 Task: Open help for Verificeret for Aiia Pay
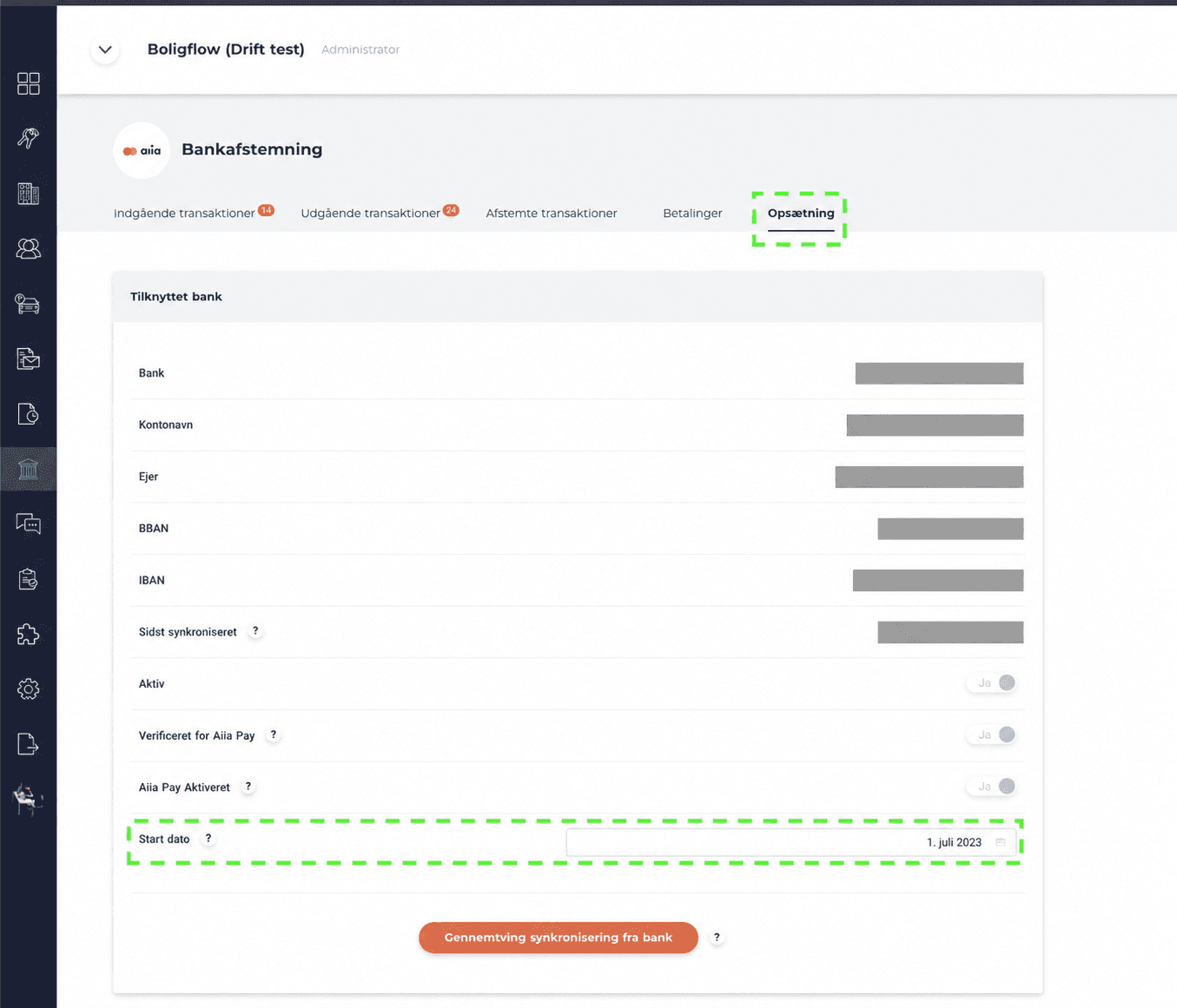(x=274, y=735)
